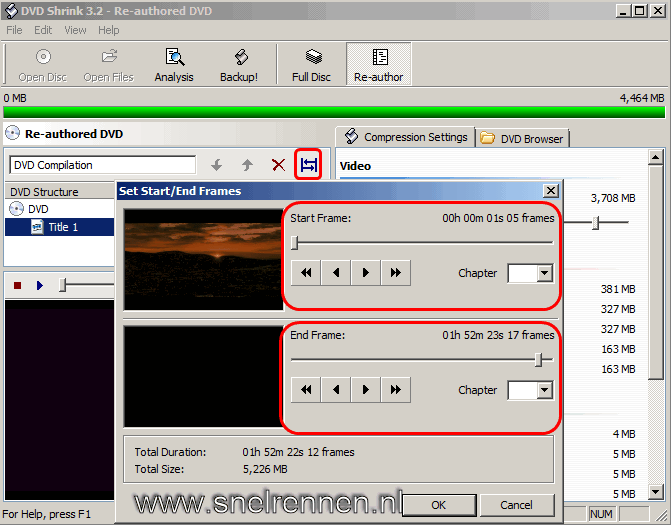Click scrollbar down arrow in compression panel

(x=656, y=492)
